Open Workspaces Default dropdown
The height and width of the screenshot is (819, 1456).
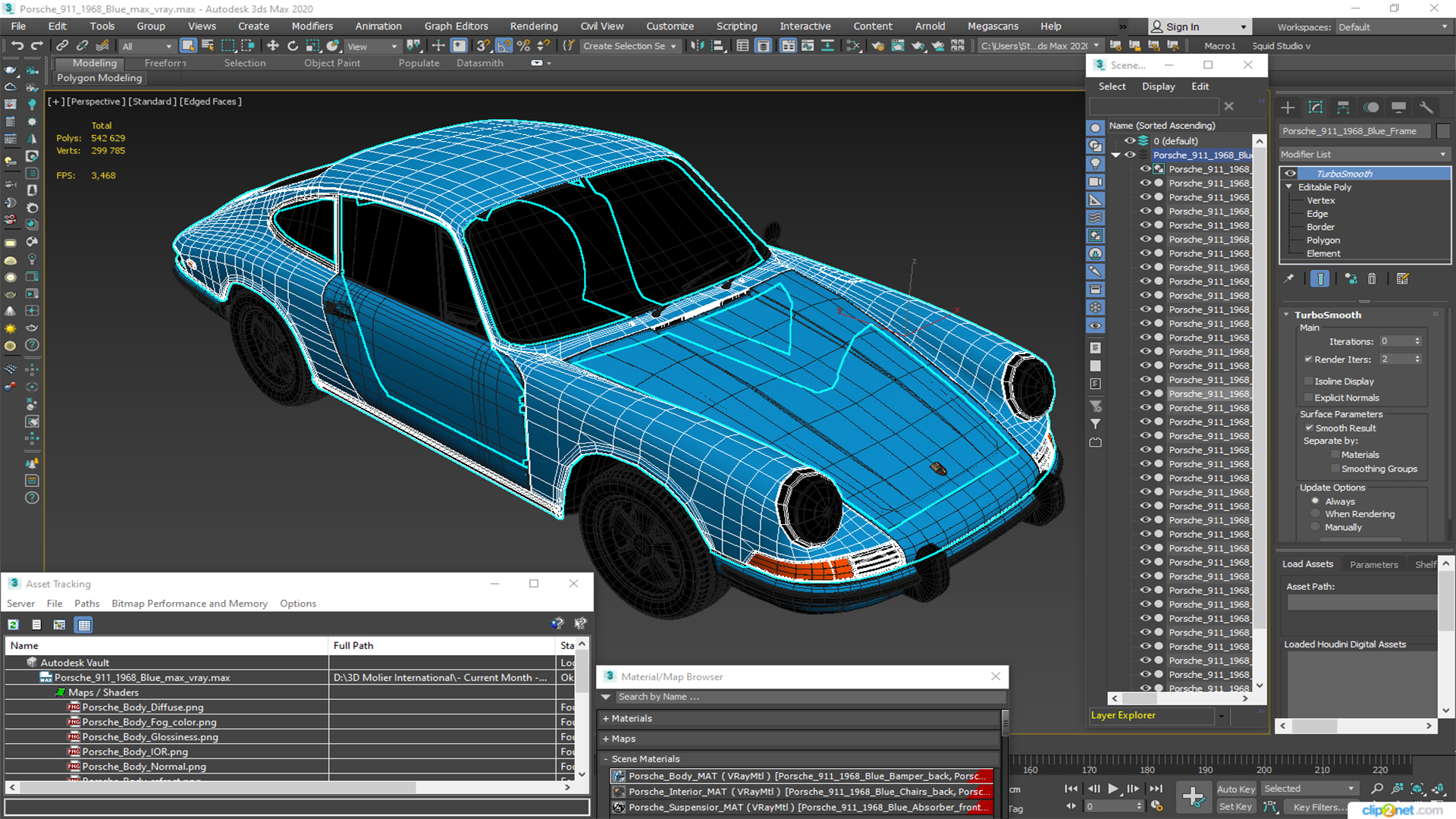1392,27
